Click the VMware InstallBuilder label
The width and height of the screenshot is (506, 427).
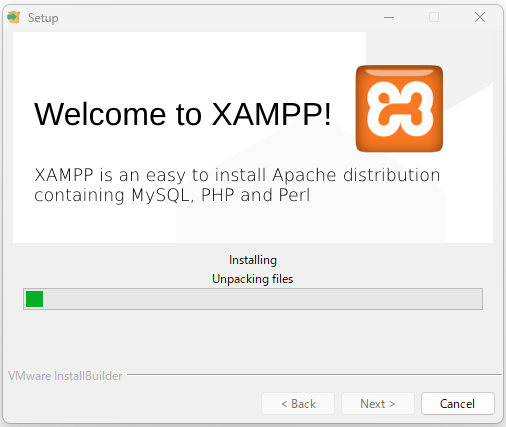(65, 376)
